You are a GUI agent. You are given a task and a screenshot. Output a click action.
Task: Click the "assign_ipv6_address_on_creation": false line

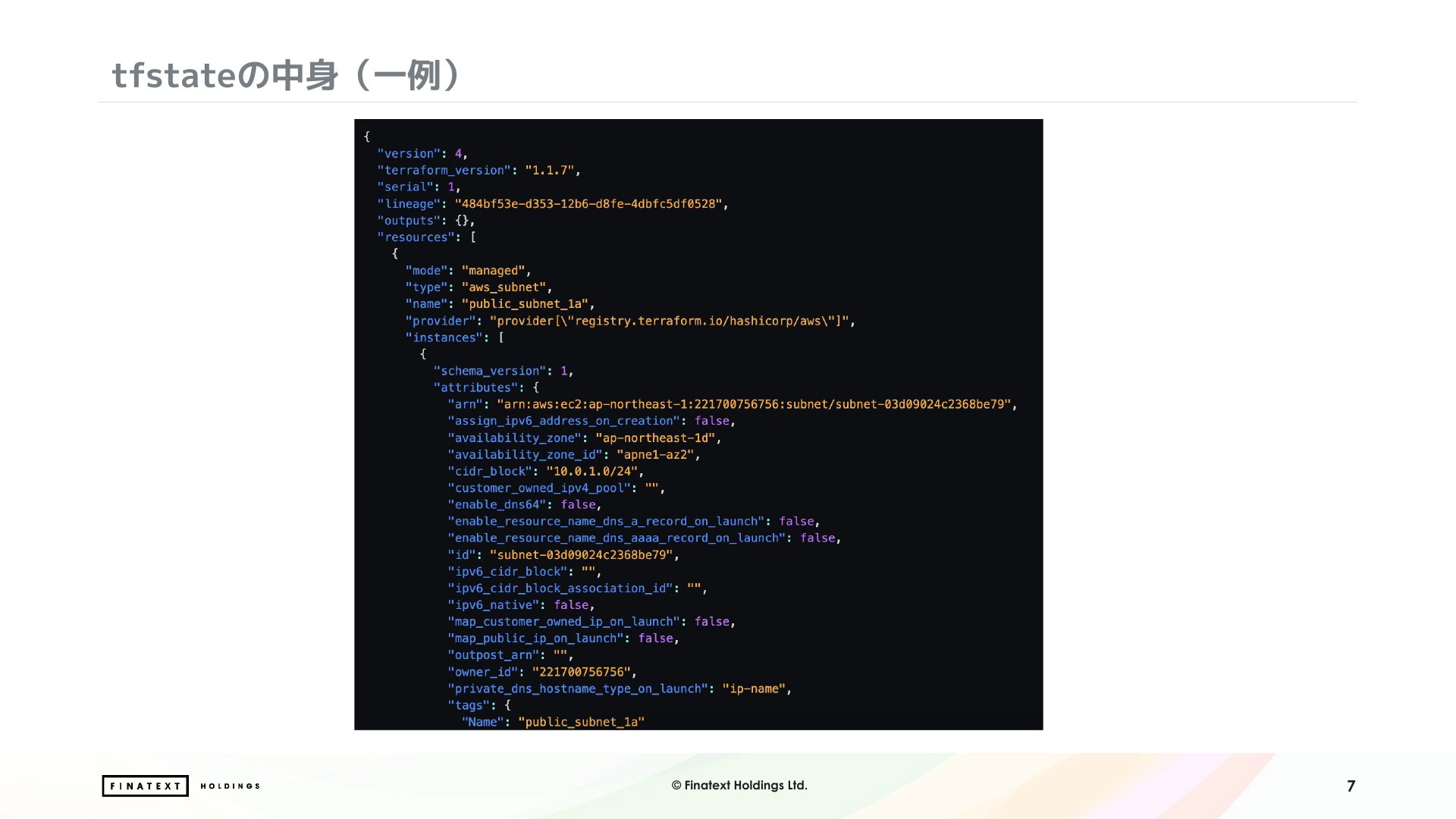click(x=591, y=421)
